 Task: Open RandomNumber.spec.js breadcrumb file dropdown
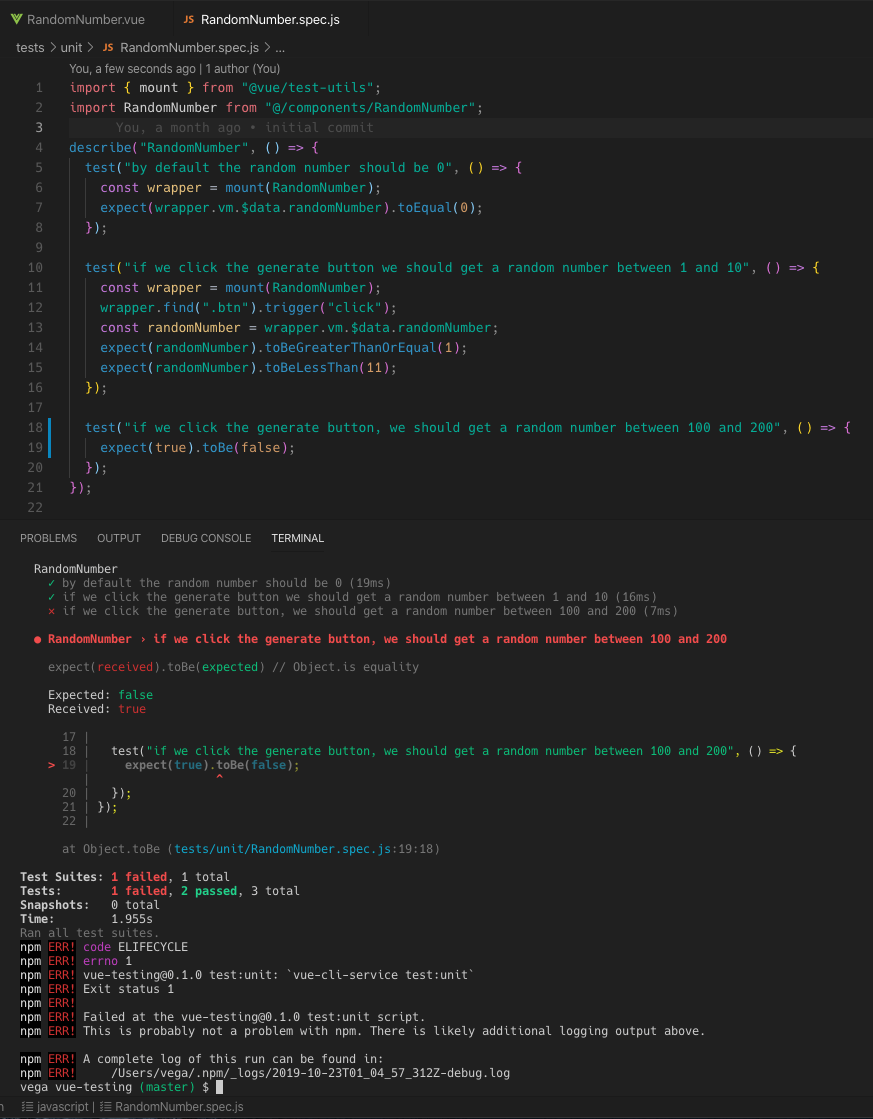[192, 47]
